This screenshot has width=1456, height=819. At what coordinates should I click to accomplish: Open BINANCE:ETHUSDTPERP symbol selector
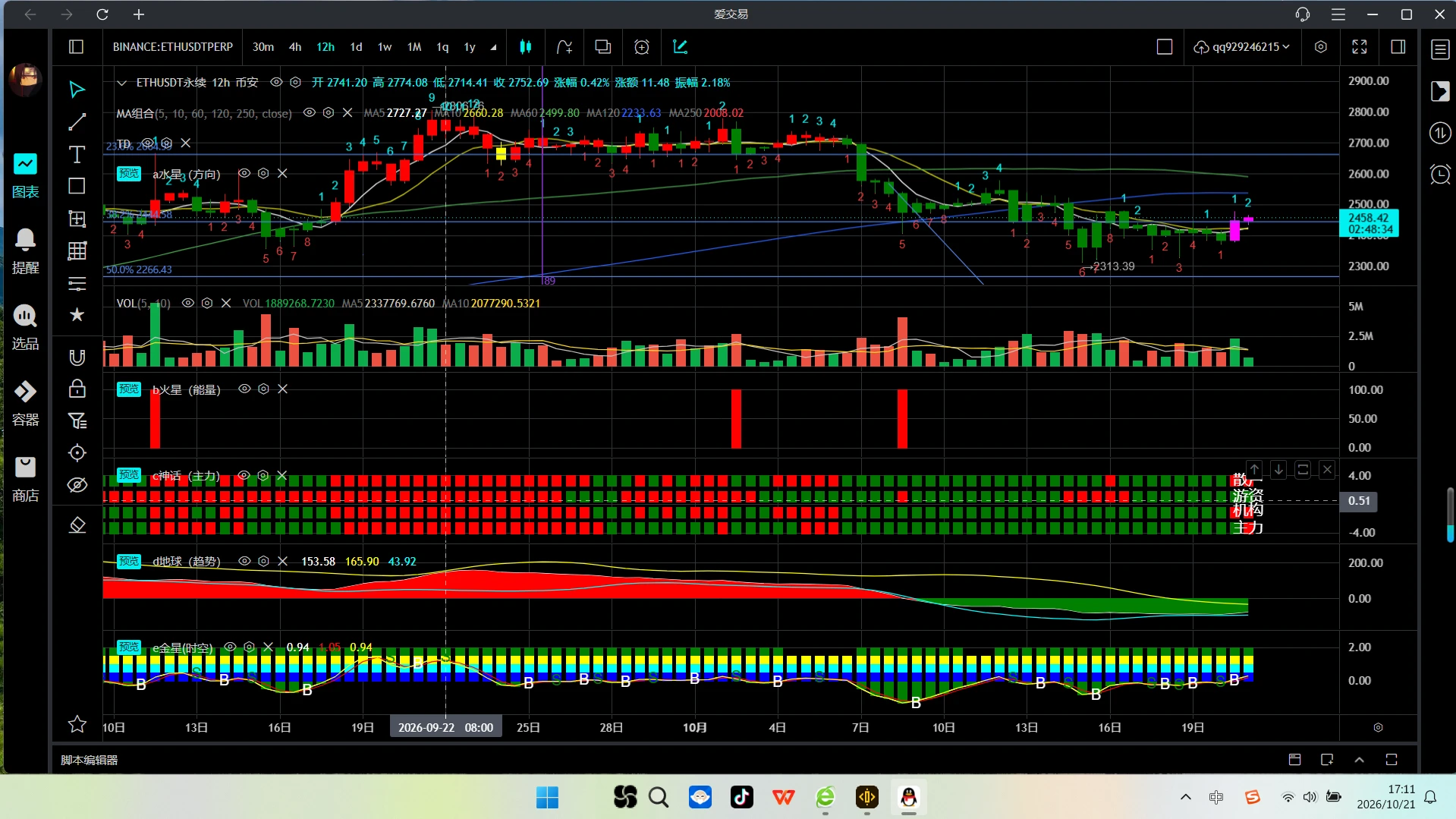click(173, 47)
